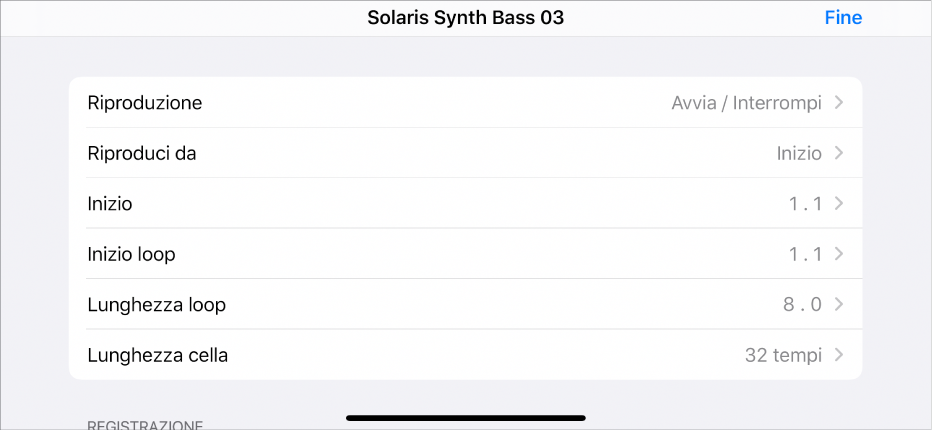Viewport: 934px width, 431px height.
Task: Click the 1 . 1 value for Inizio loop
Action: (804, 254)
